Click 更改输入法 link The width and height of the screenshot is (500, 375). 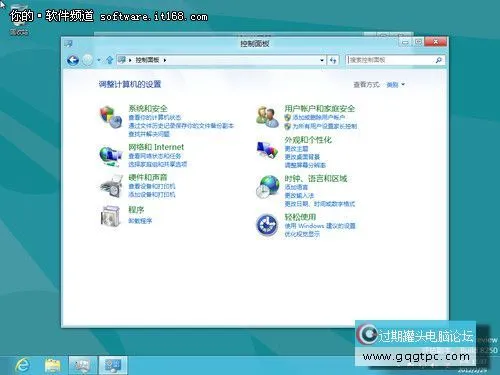click(x=299, y=196)
